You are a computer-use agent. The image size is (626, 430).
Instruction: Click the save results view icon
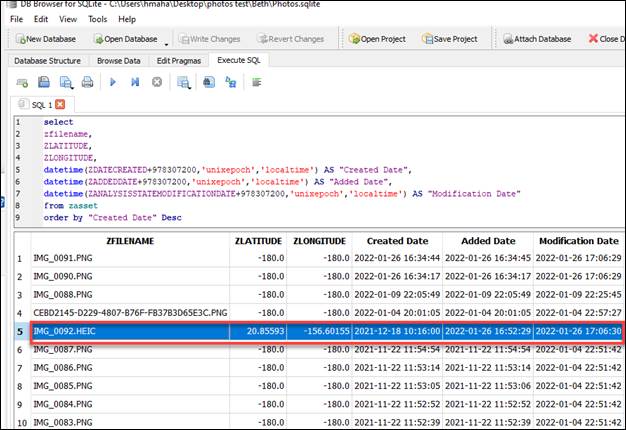(x=183, y=82)
